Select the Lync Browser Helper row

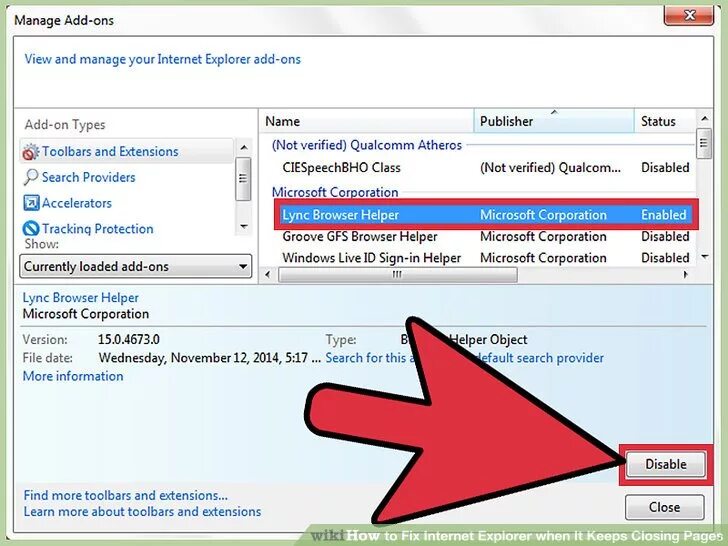click(486, 215)
